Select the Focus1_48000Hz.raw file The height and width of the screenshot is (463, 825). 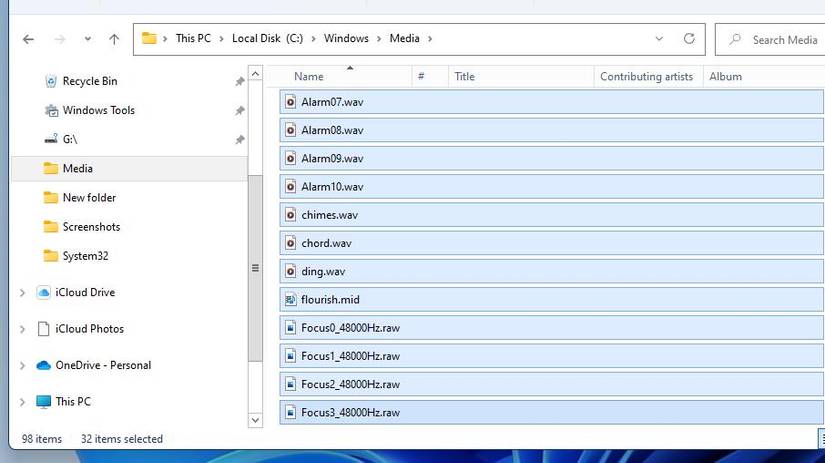pos(551,356)
